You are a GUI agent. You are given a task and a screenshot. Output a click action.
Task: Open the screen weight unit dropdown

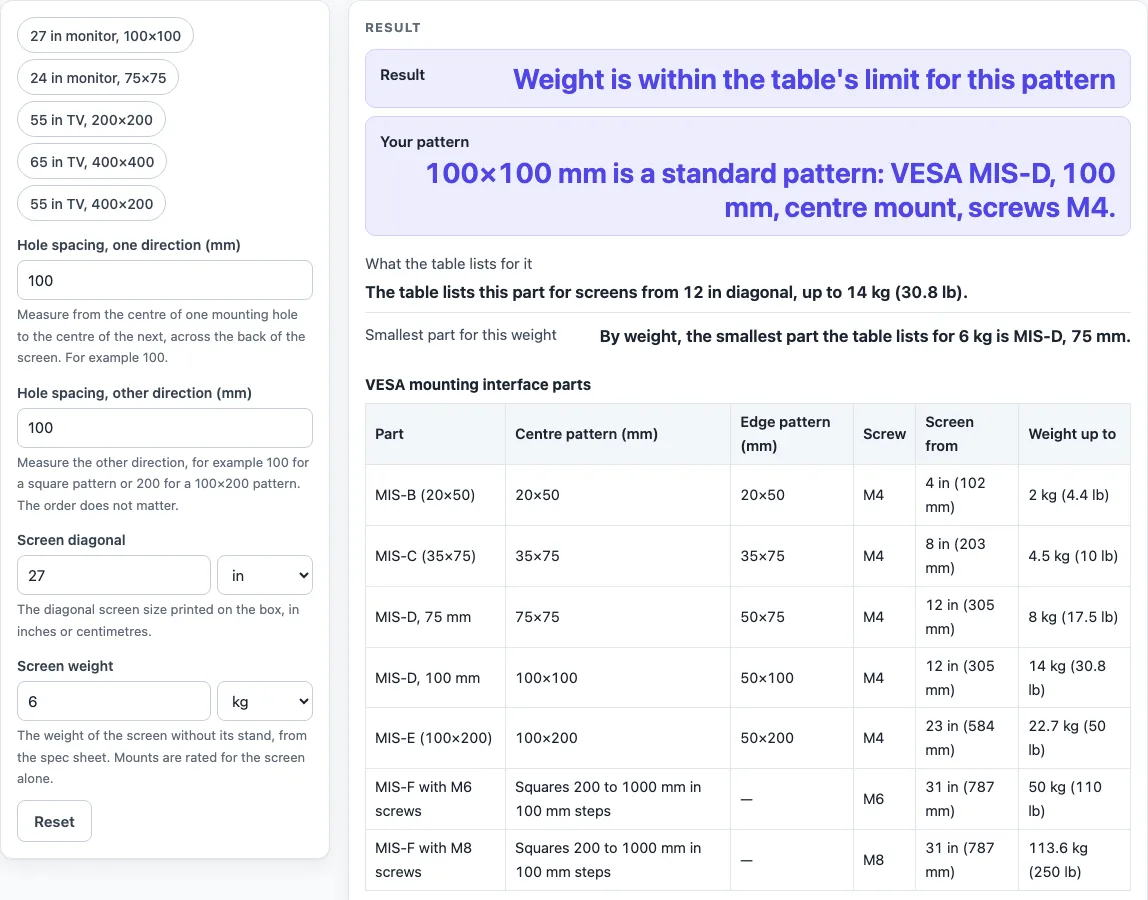[265, 701]
